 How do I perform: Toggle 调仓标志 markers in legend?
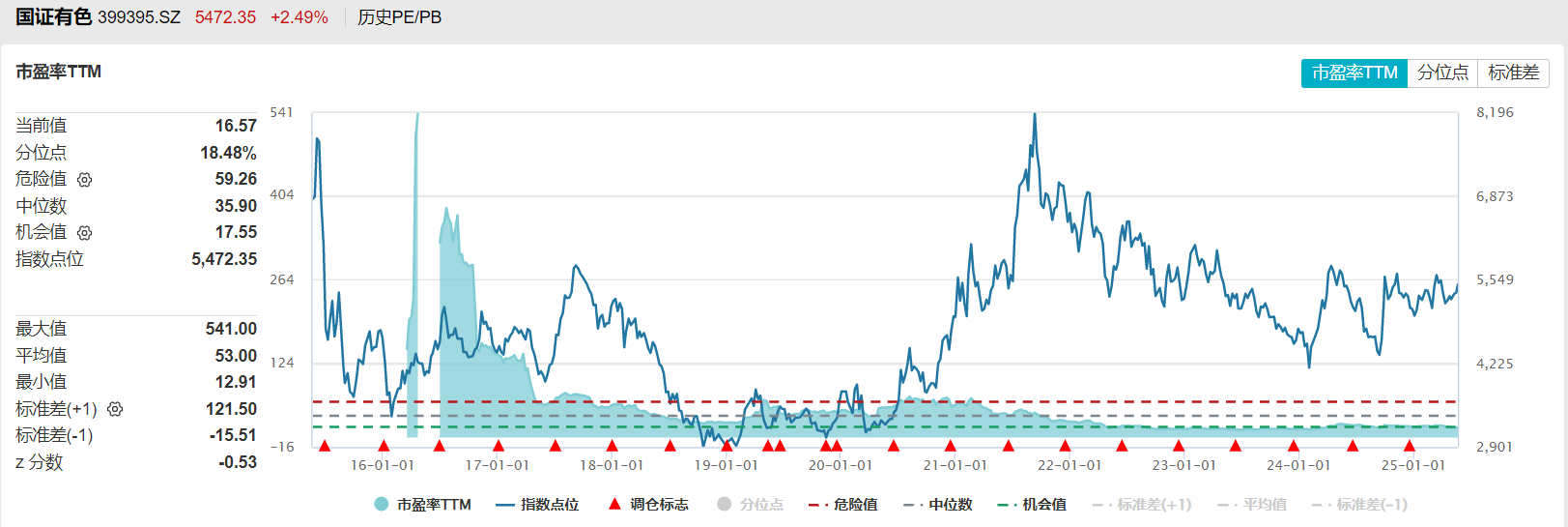tap(647, 504)
